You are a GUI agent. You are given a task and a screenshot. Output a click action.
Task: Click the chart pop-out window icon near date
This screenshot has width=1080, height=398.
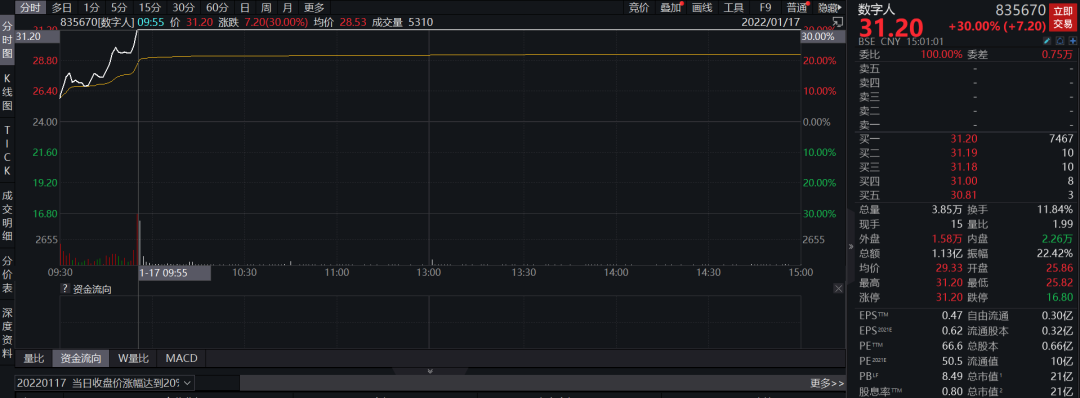[838, 21]
